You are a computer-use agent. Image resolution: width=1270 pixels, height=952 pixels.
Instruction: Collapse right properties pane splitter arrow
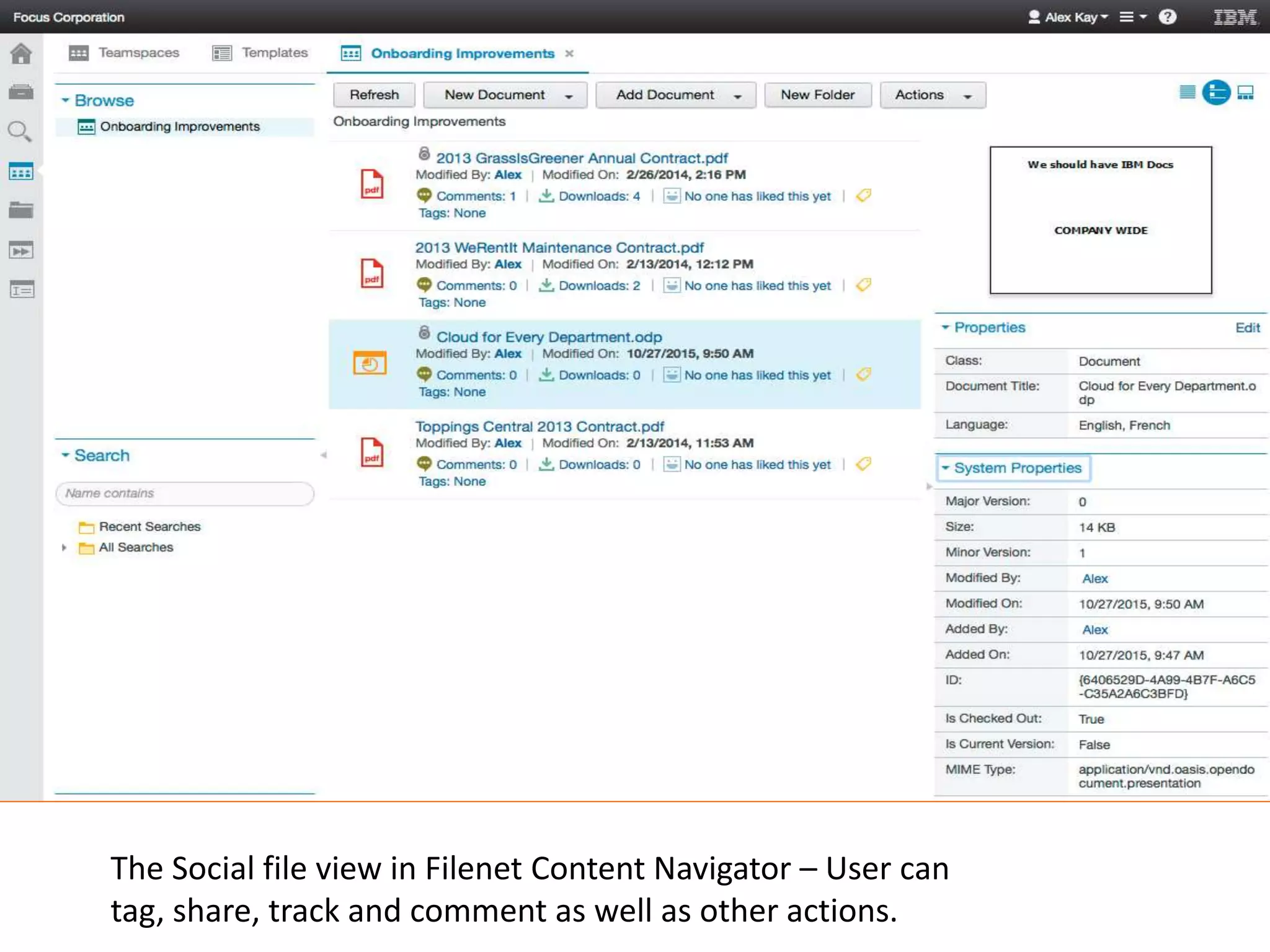(929, 487)
